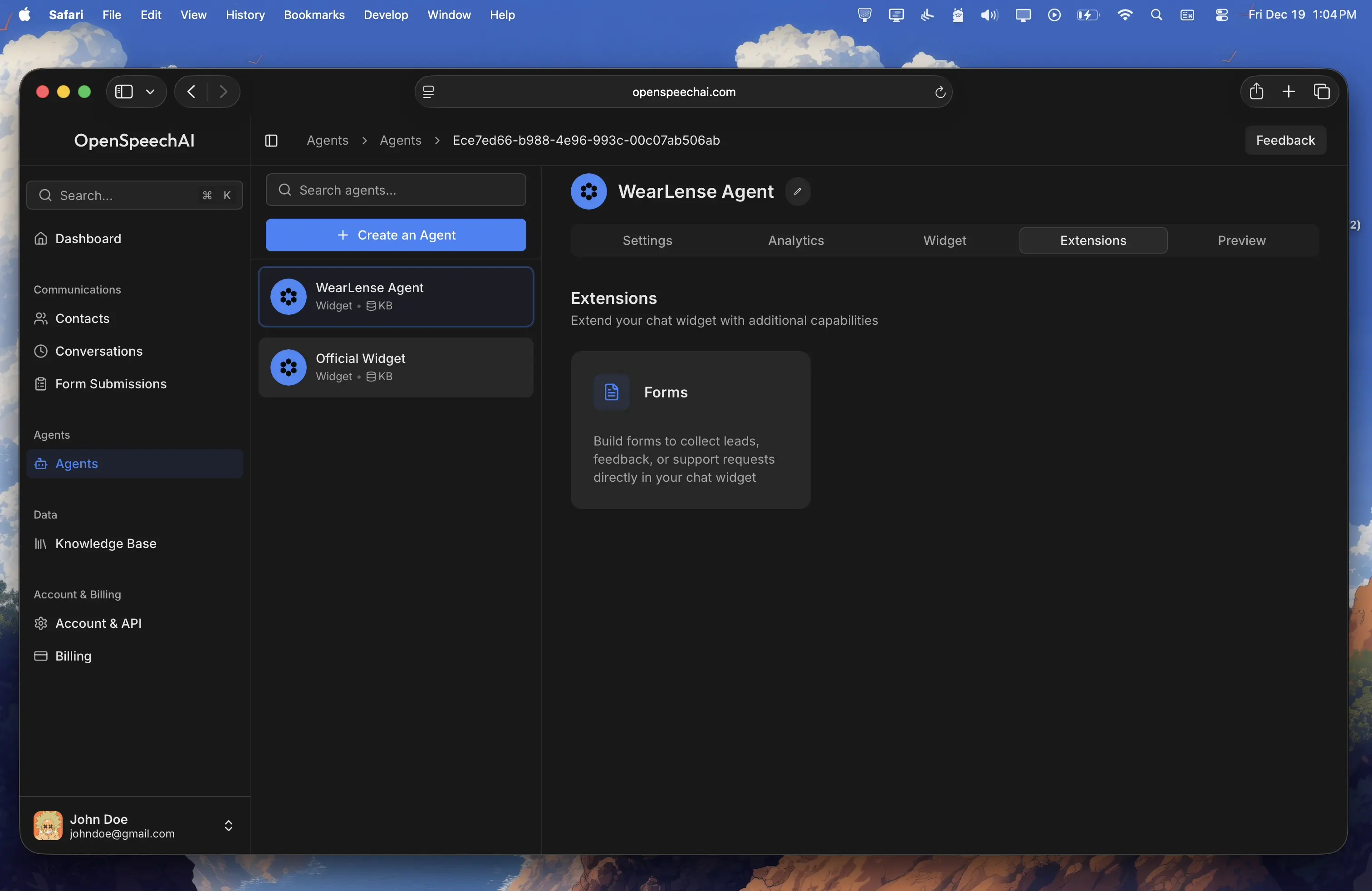This screenshot has height=891, width=1372.
Task: Switch to the Settings tab
Action: pyautogui.click(x=647, y=240)
